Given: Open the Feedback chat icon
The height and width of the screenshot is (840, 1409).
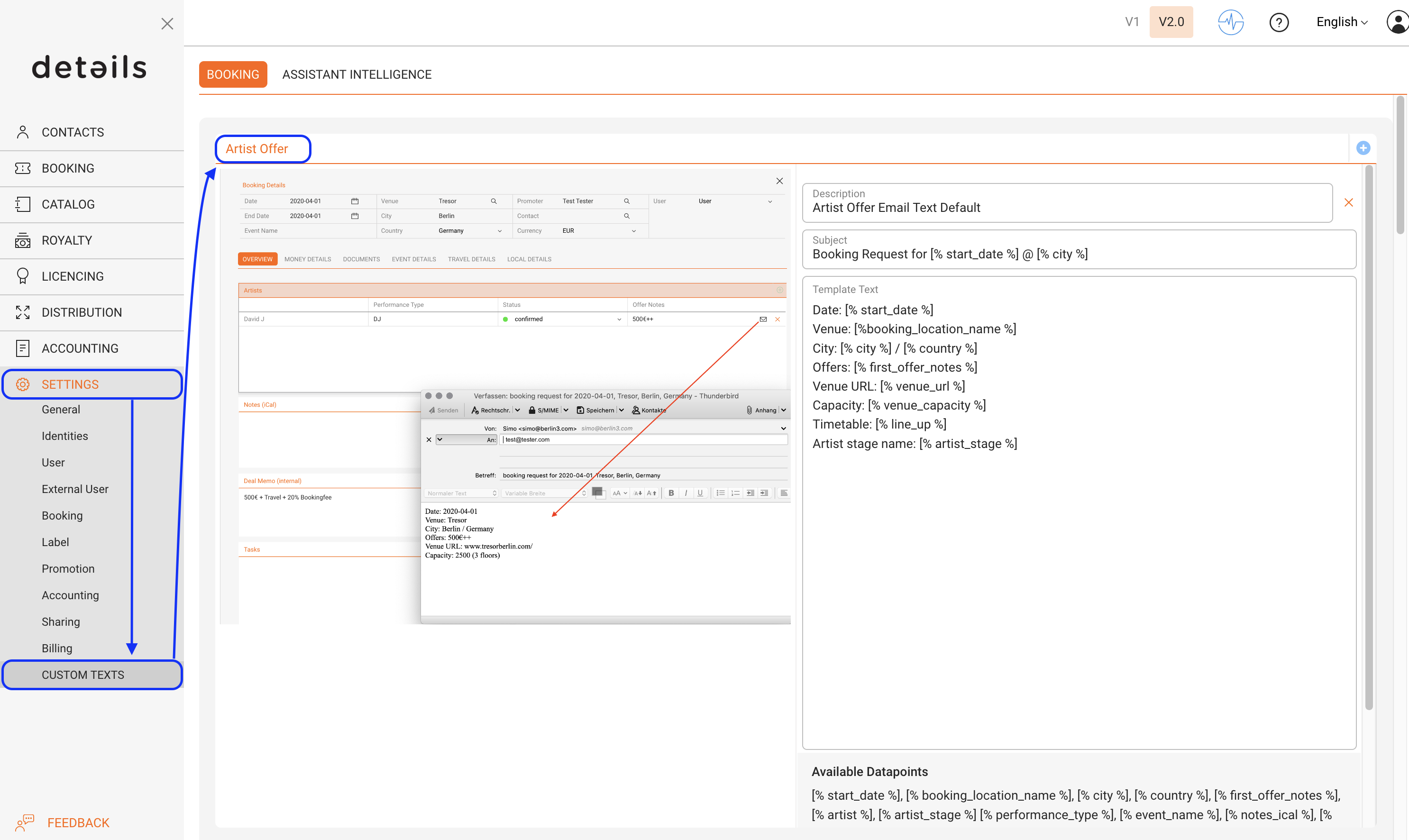Looking at the screenshot, I should pyautogui.click(x=25, y=823).
